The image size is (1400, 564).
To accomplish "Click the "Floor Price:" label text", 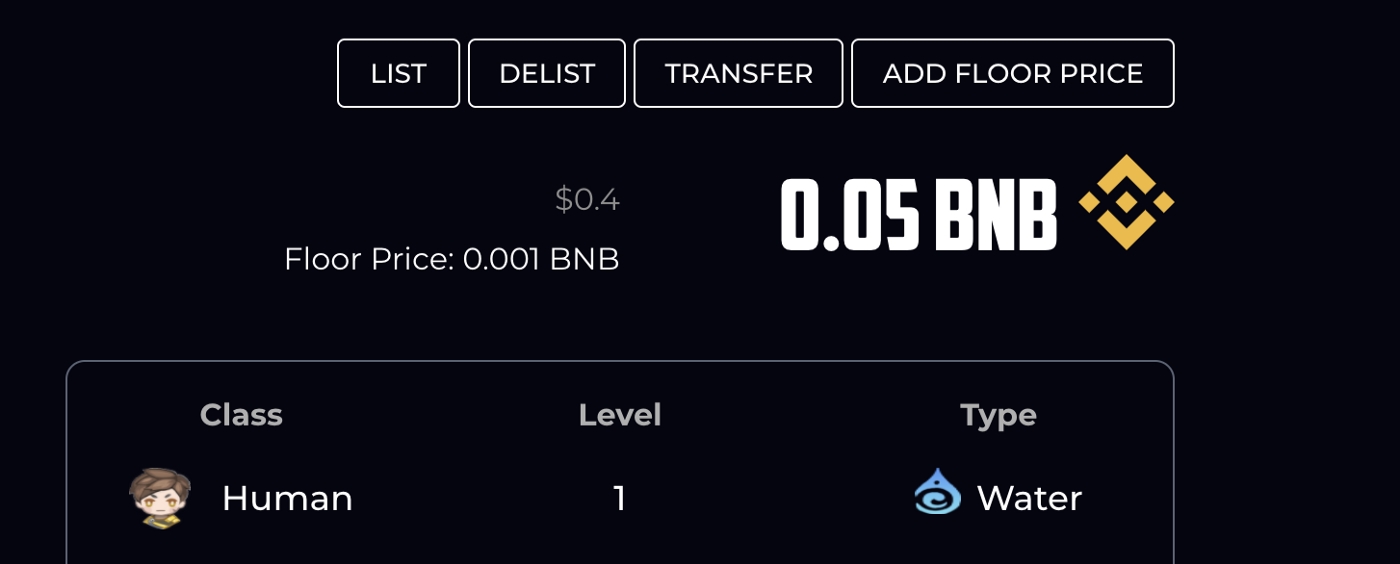I will click(370, 260).
